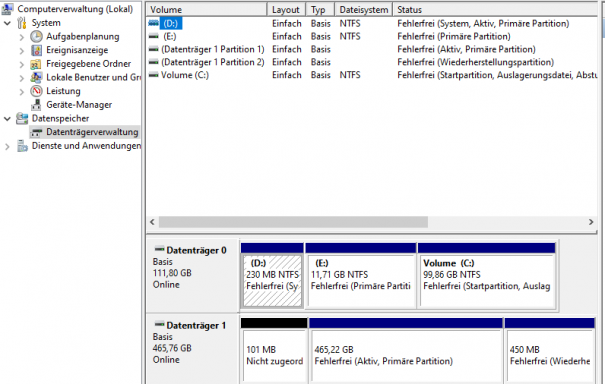Click the System tools icon
The image size is (605, 384).
(x=22, y=23)
